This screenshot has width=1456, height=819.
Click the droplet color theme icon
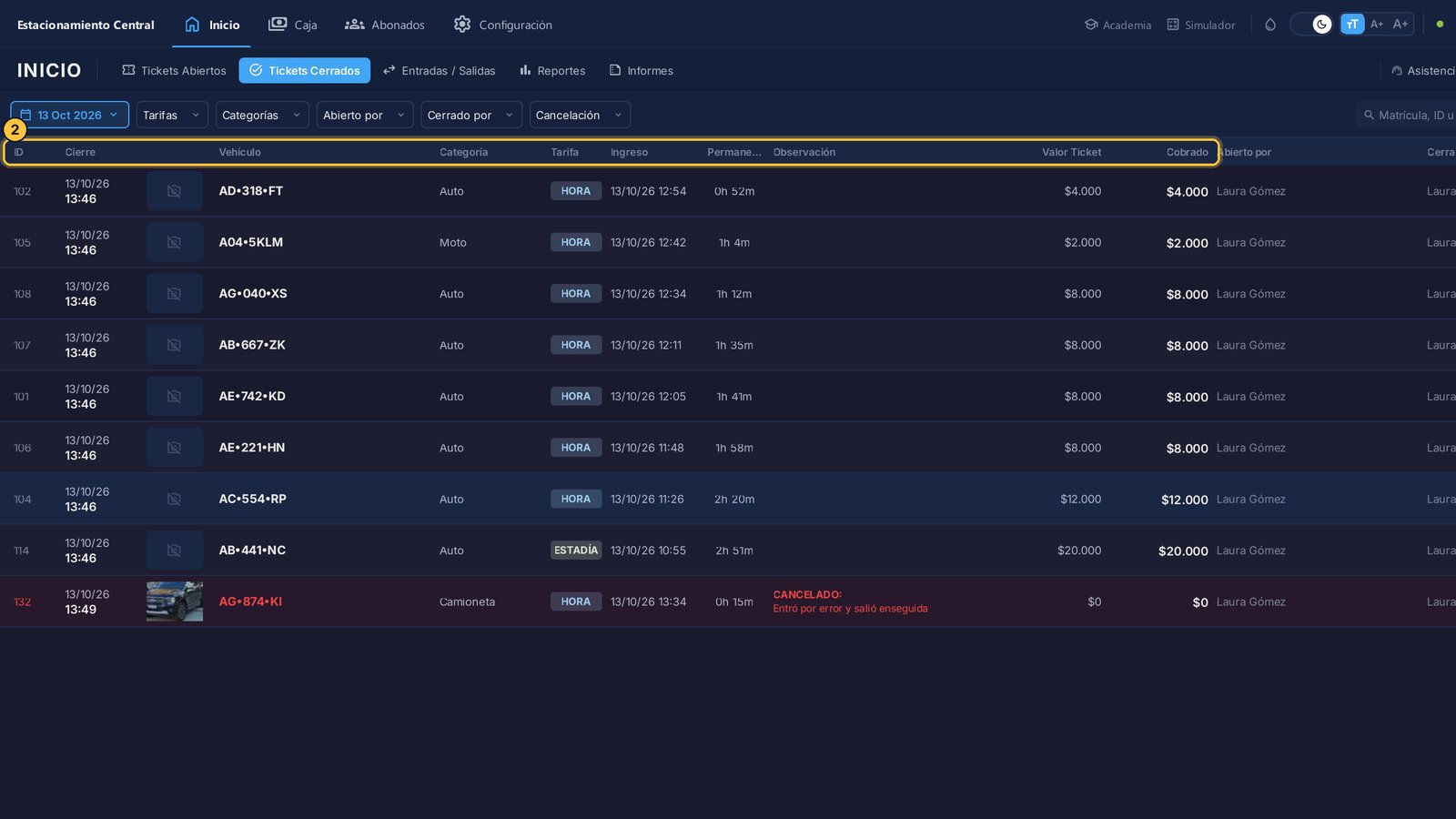1270,25
